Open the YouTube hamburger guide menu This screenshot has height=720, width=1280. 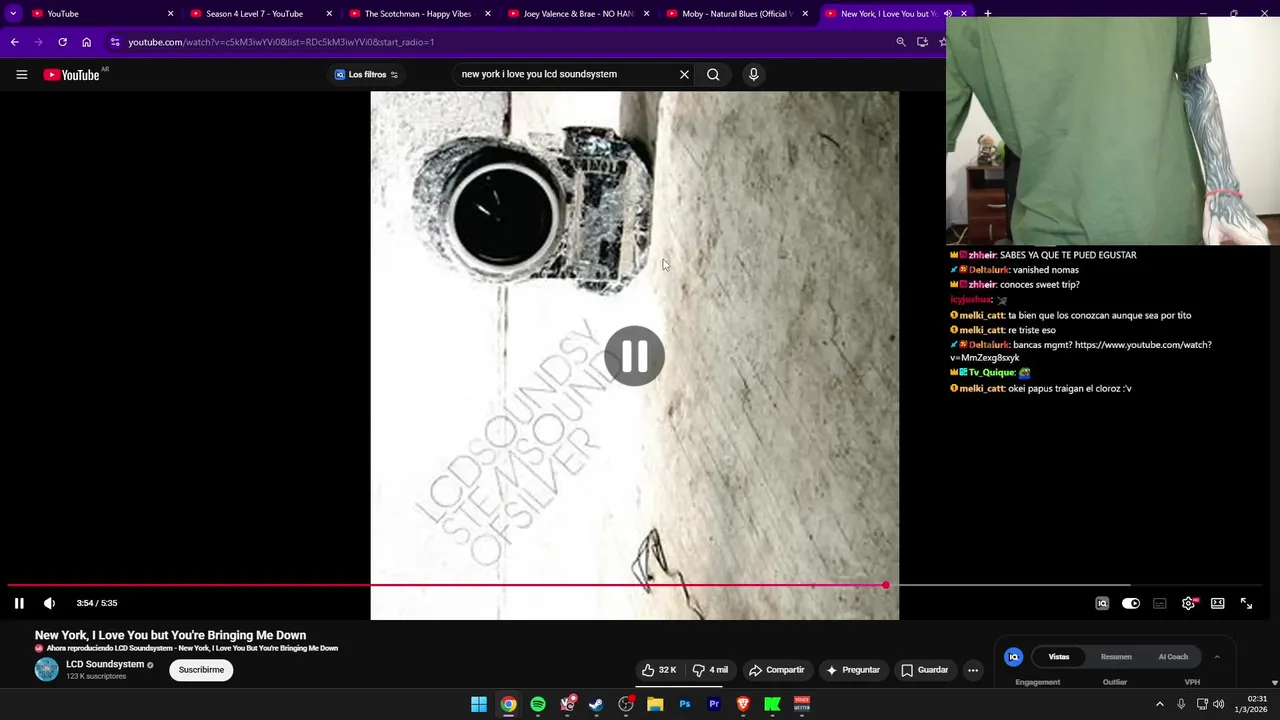21,74
